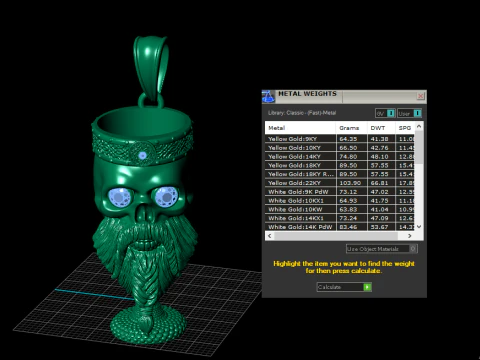
Task: Click the Calculate button
Action: (344, 287)
